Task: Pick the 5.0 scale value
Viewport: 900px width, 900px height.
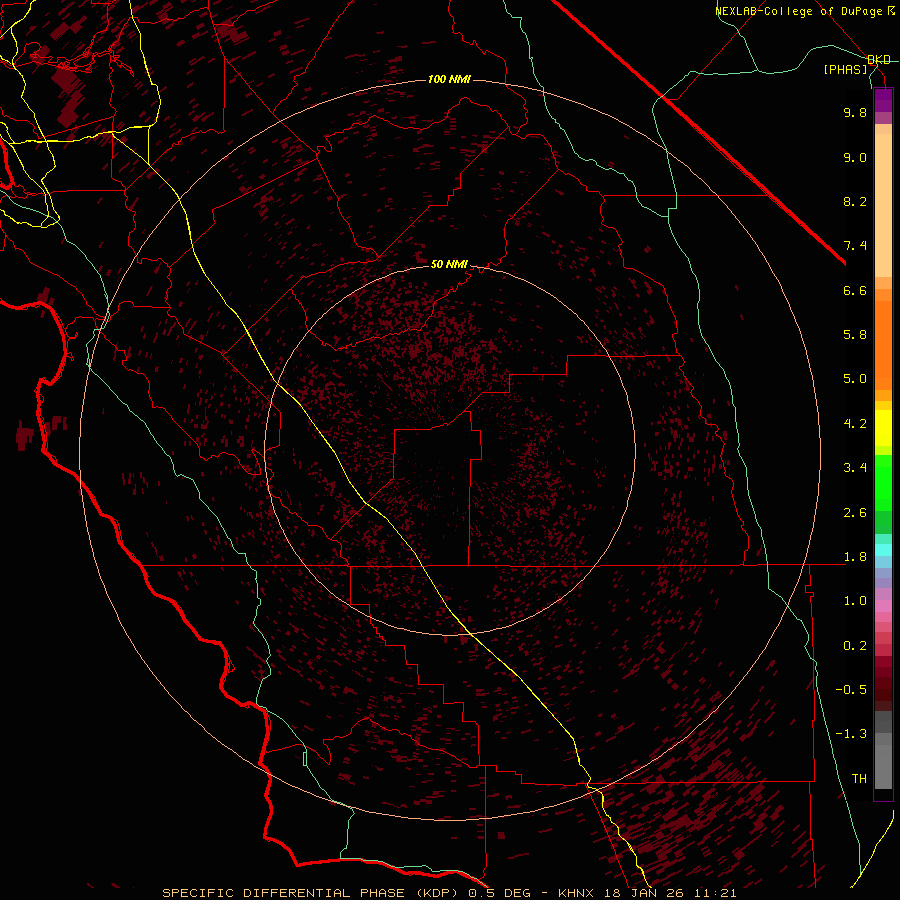Action: point(855,379)
